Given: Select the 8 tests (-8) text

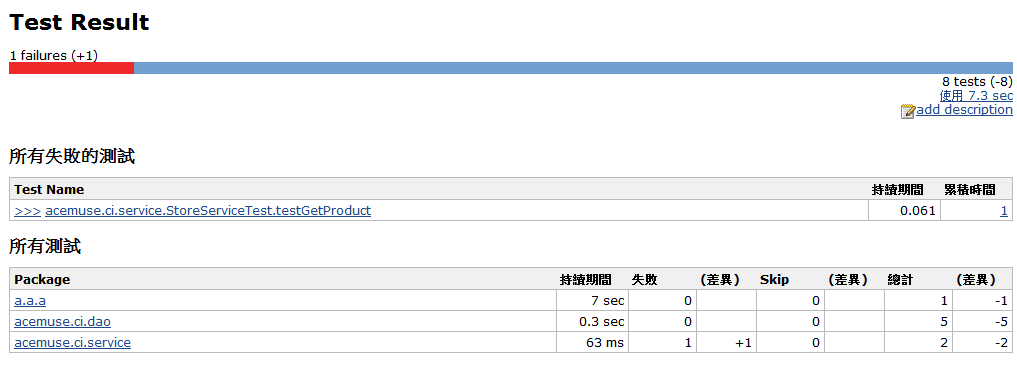Looking at the screenshot, I should click(x=977, y=82).
